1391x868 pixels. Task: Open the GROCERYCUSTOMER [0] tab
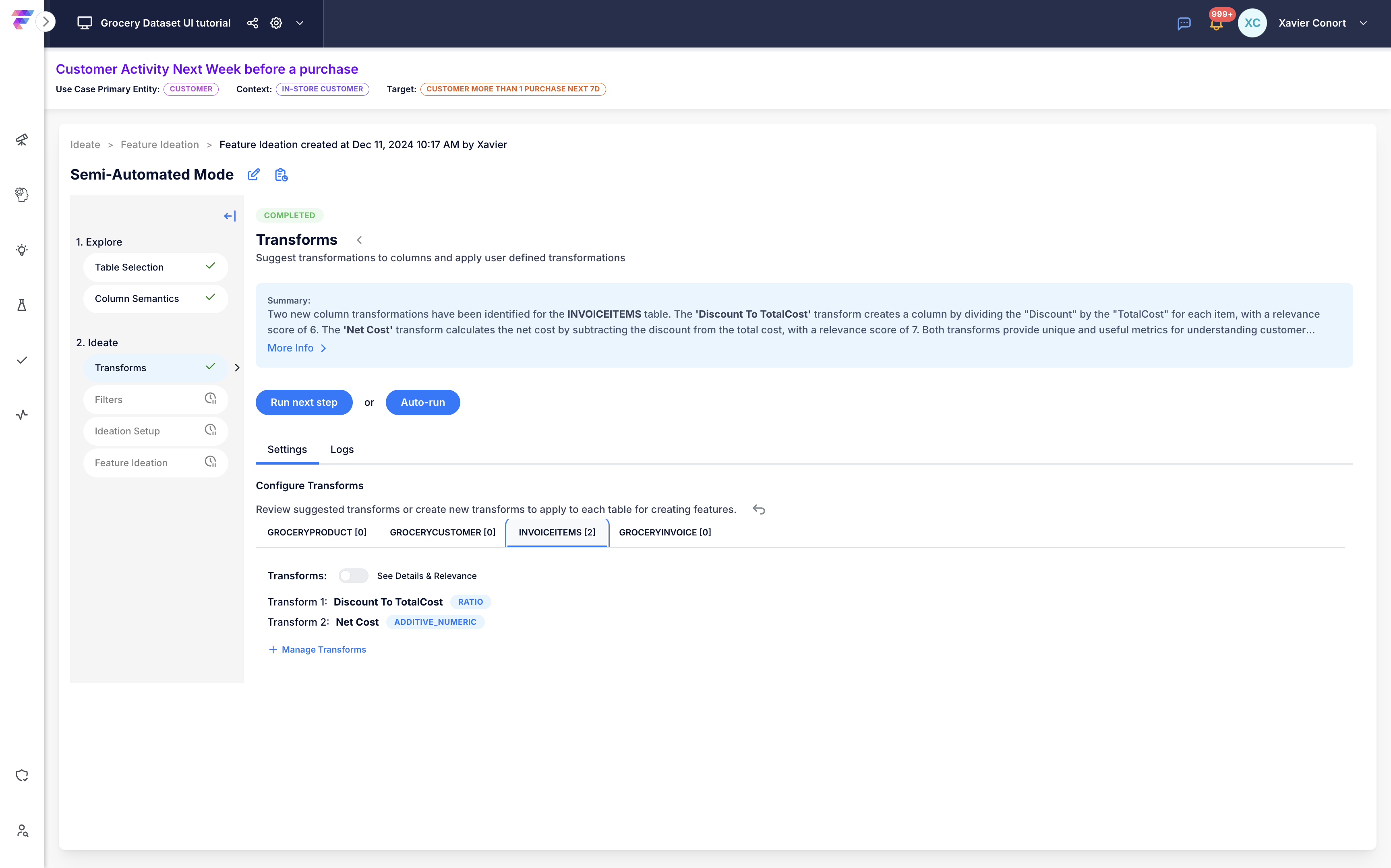[x=442, y=532]
